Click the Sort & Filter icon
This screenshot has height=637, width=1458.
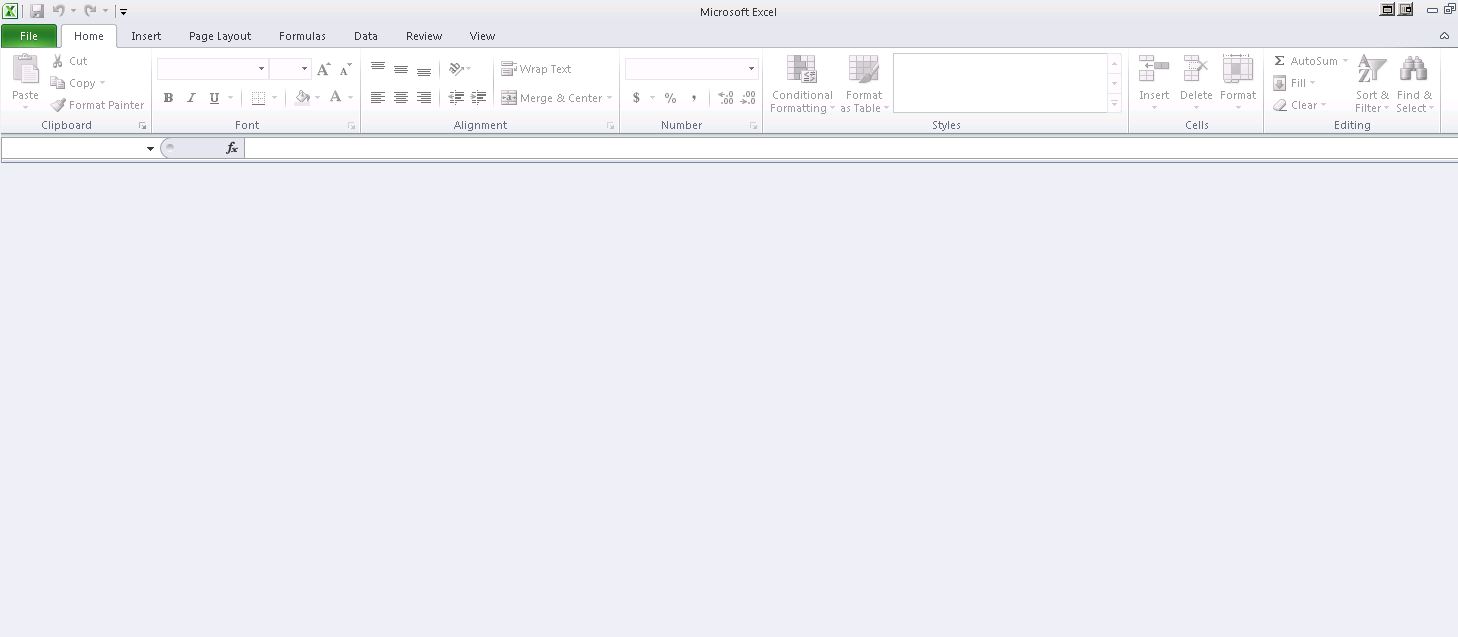click(x=1371, y=70)
